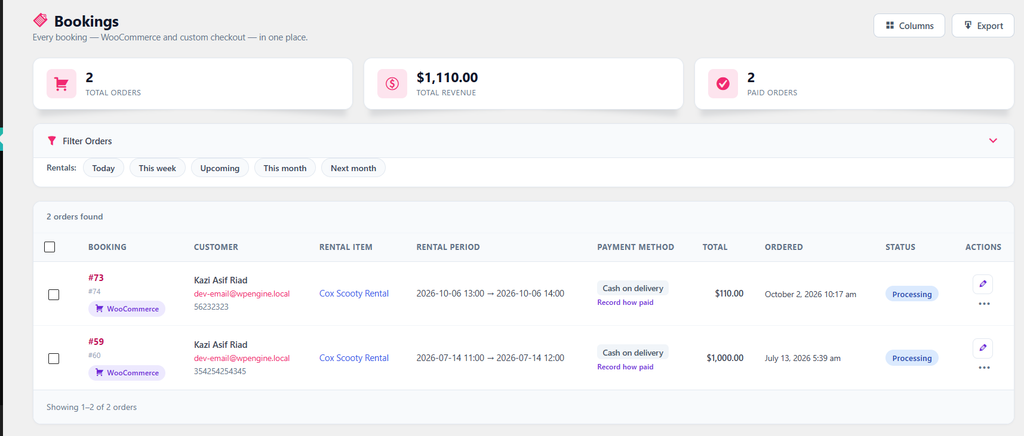Click the customer email in booking #73 row

(x=242, y=294)
